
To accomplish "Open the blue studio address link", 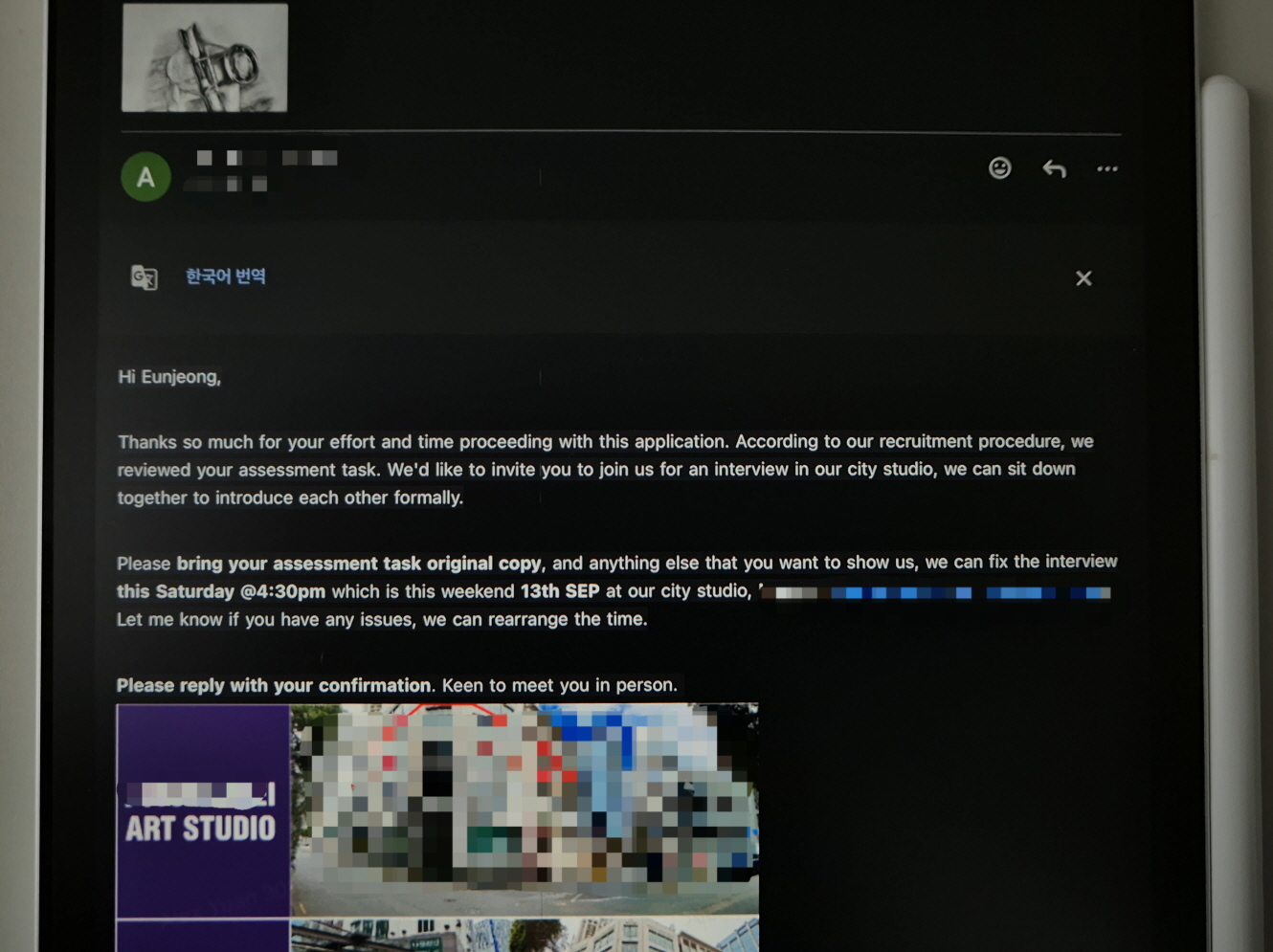I will 938,593.
